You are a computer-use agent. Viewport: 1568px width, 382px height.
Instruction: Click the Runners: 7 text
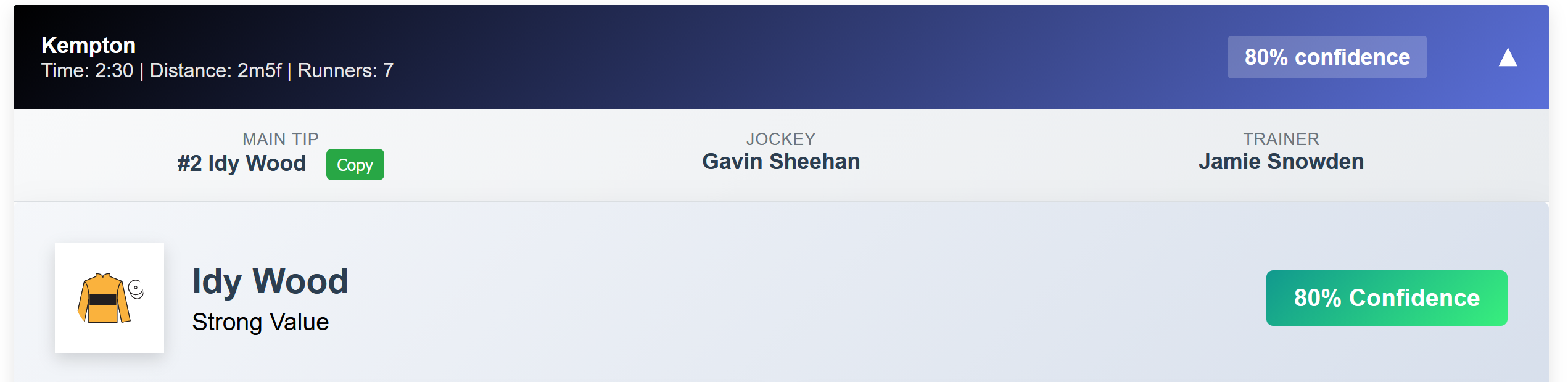click(345, 71)
